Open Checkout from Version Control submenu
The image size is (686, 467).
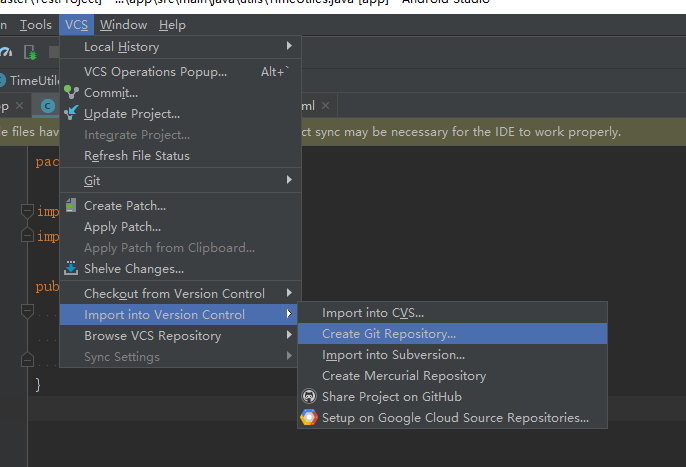(180, 293)
